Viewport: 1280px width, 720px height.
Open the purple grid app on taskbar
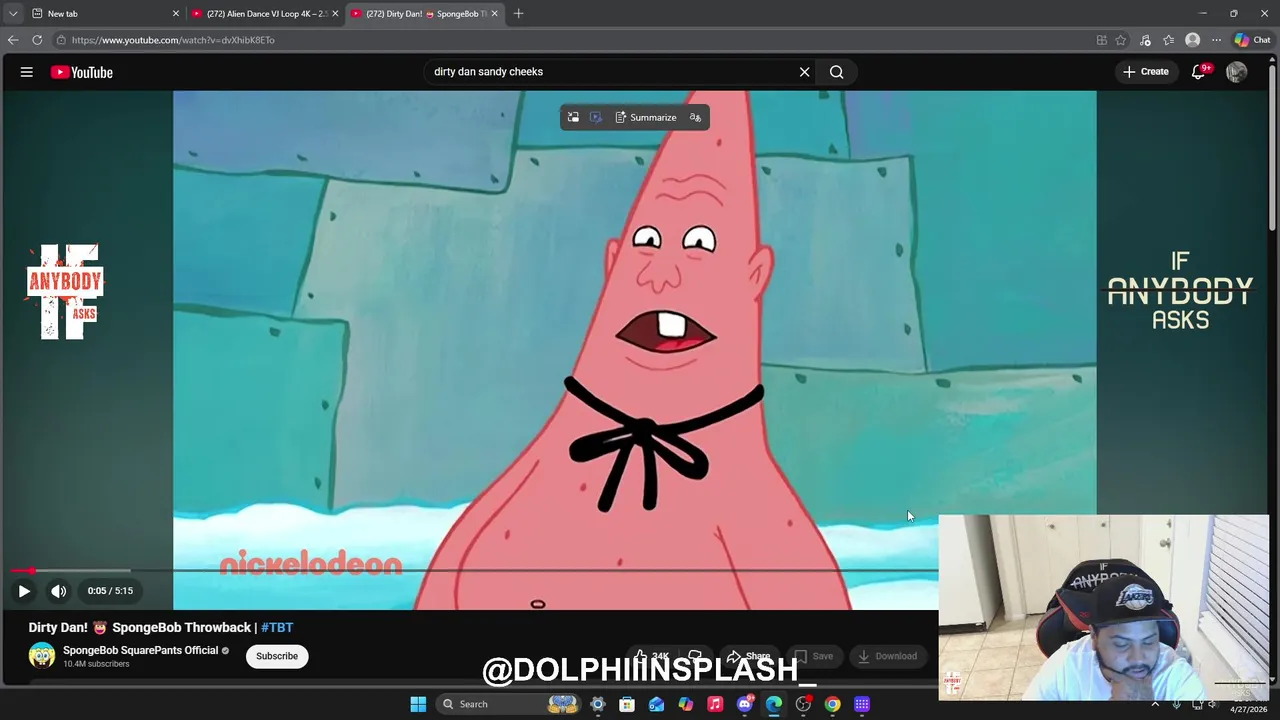pos(862,704)
